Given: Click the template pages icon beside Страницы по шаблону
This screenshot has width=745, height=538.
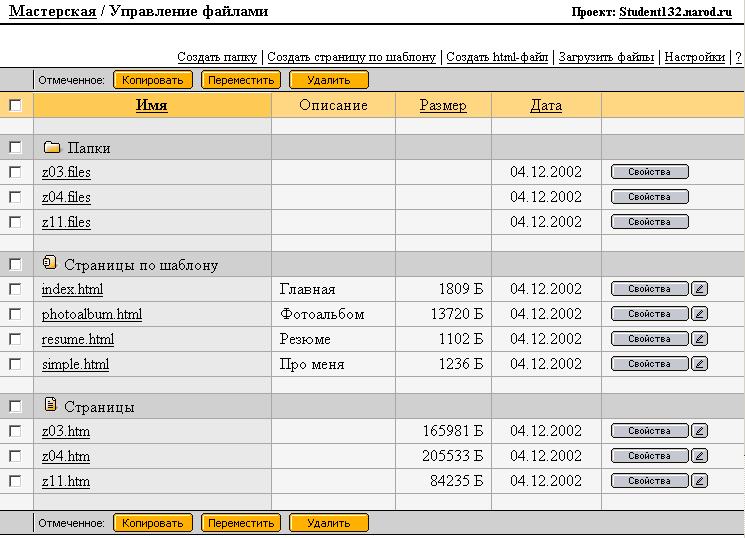Looking at the screenshot, I should pyautogui.click(x=50, y=264).
